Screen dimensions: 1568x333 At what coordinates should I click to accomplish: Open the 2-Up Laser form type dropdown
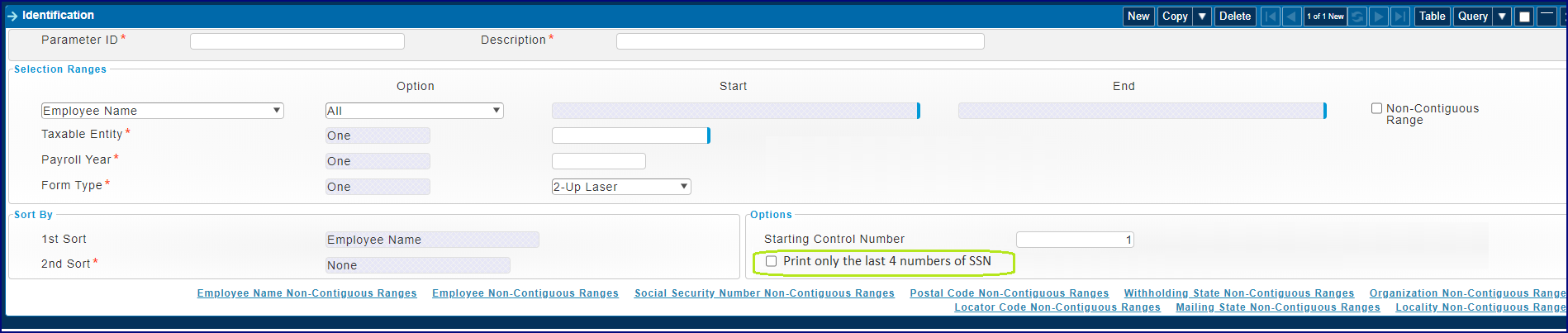pyautogui.click(x=620, y=187)
